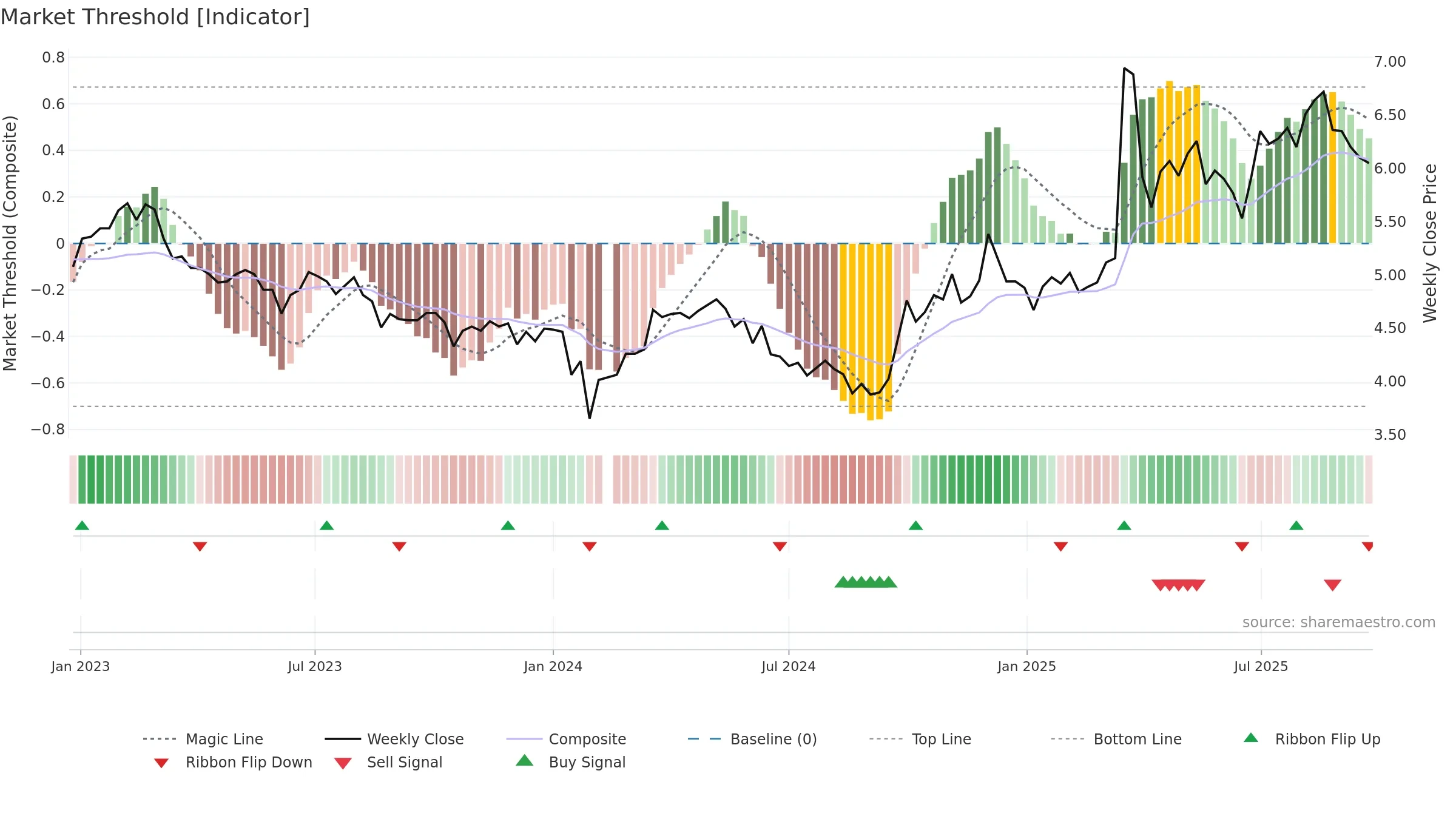1456x819 pixels.
Task: Click the −0.8 left axis label
Action: click(48, 430)
